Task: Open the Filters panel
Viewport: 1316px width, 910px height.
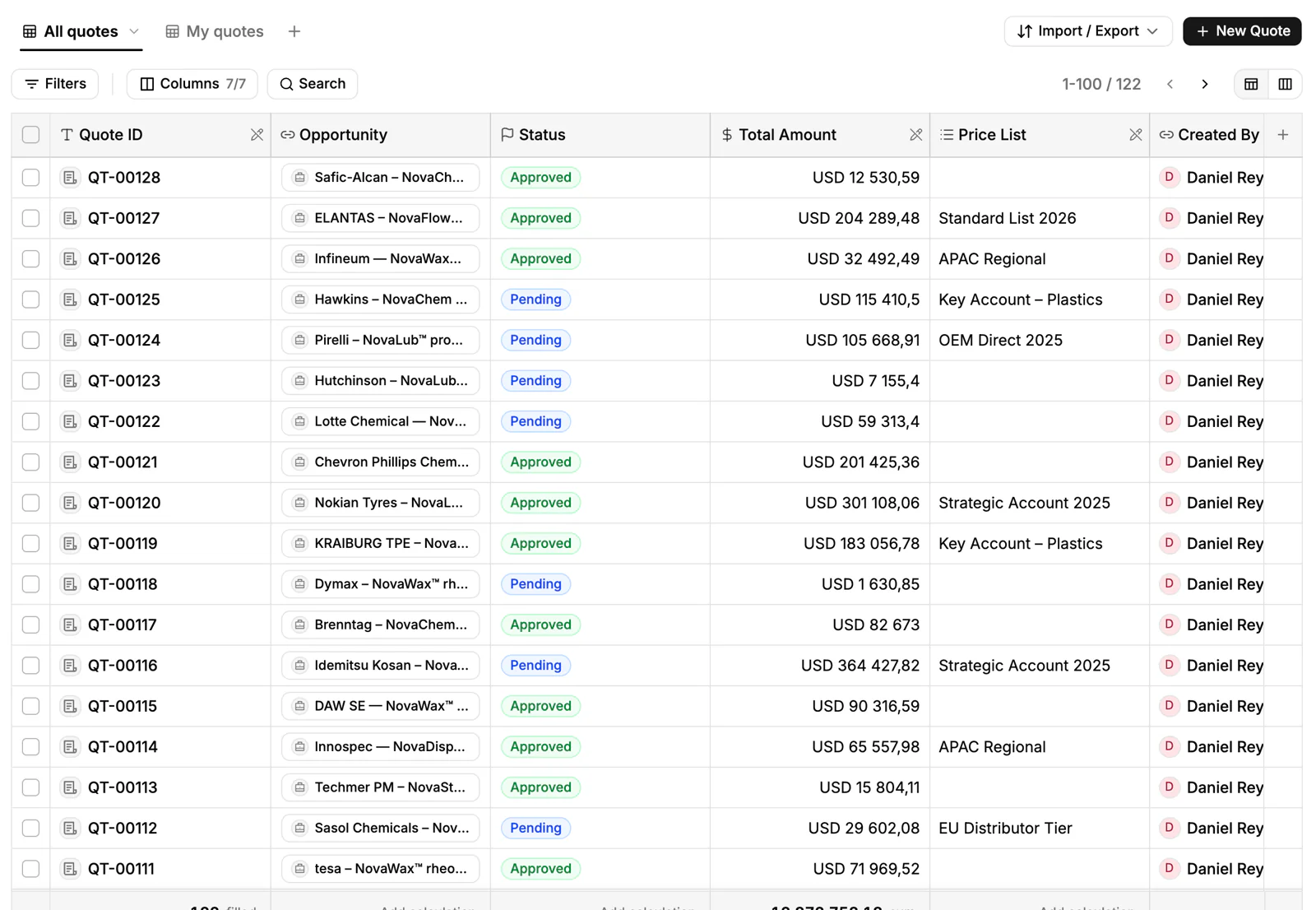Action: pos(55,84)
